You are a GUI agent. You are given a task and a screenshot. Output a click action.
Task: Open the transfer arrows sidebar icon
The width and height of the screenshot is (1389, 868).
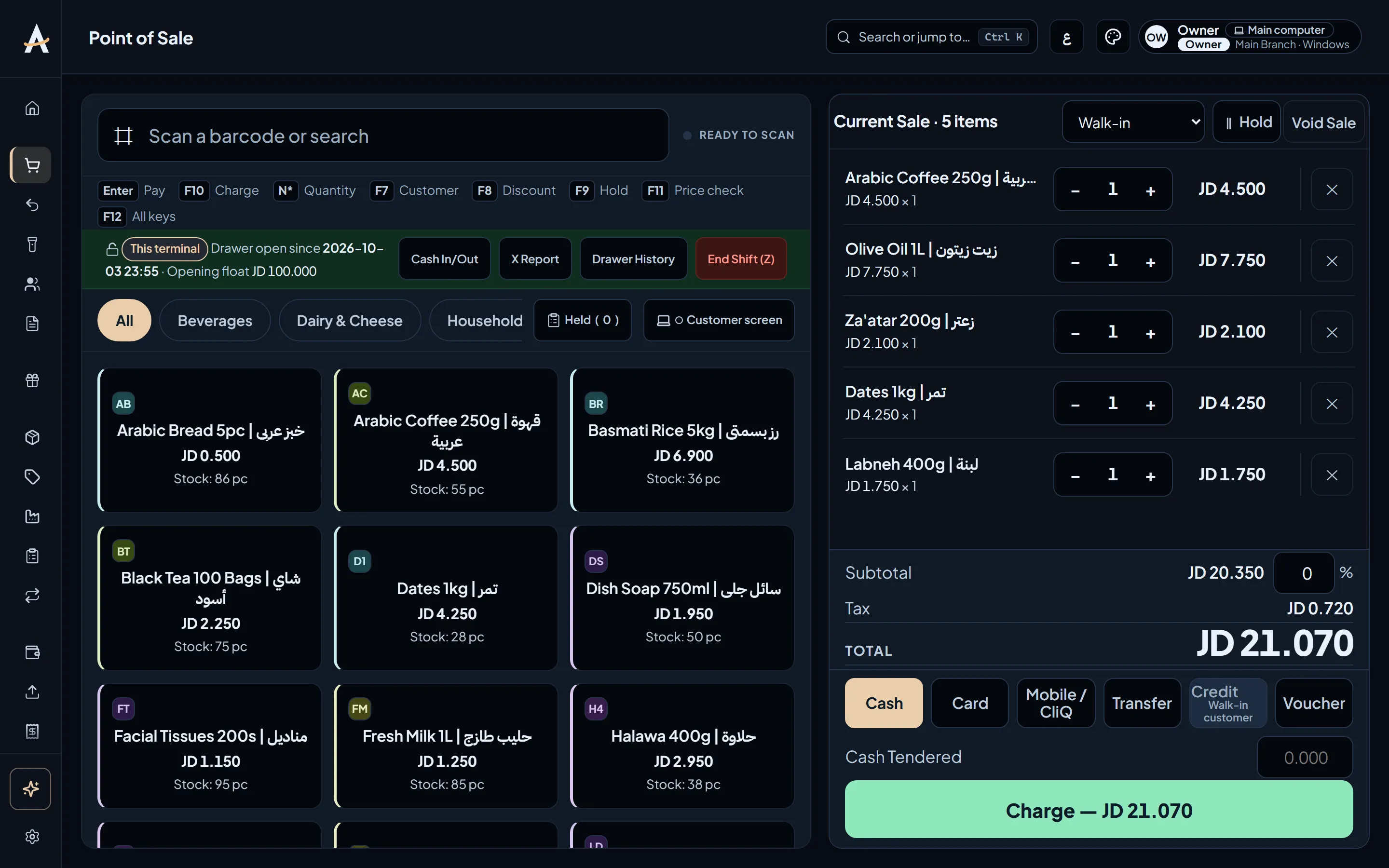click(x=32, y=596)
